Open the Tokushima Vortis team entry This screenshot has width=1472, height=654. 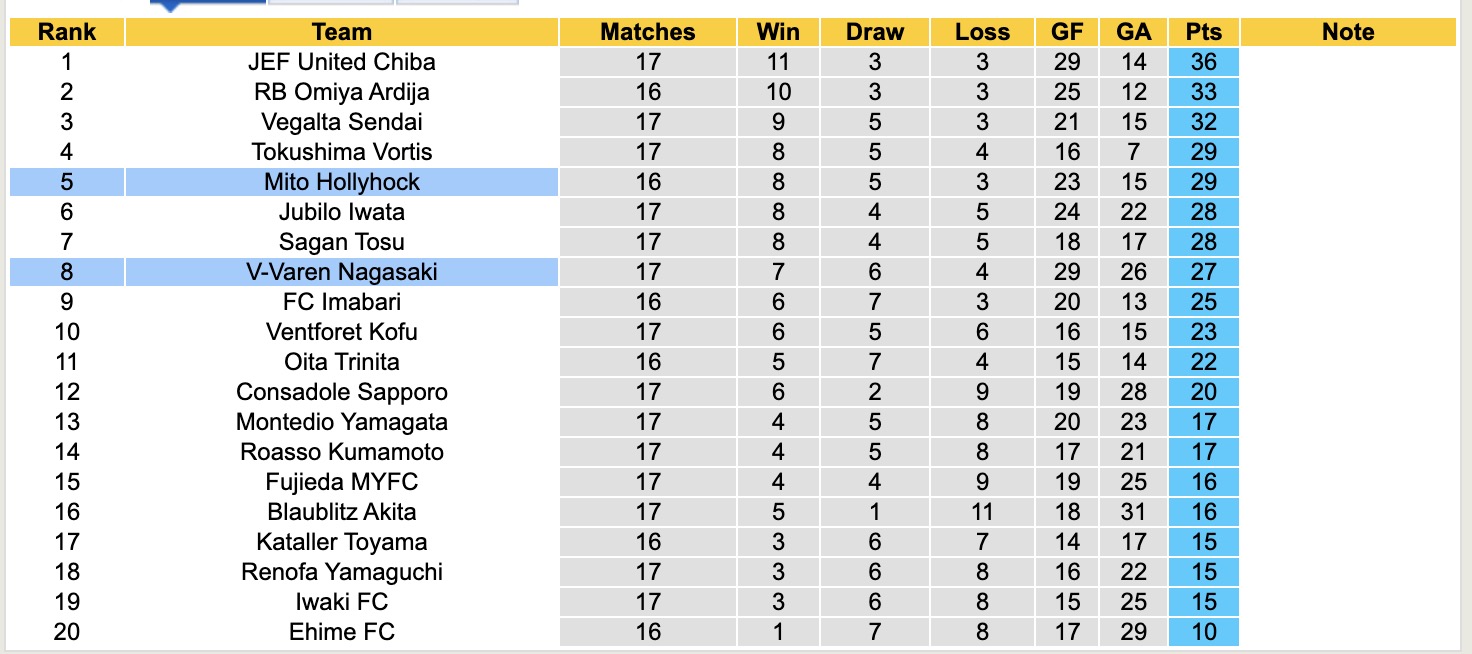coord(341,152)
